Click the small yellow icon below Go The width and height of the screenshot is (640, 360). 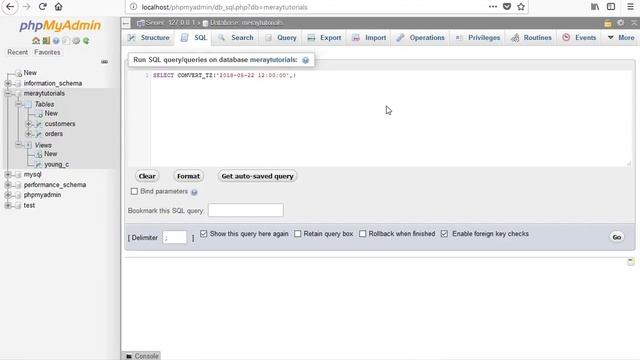click(631, 261)
